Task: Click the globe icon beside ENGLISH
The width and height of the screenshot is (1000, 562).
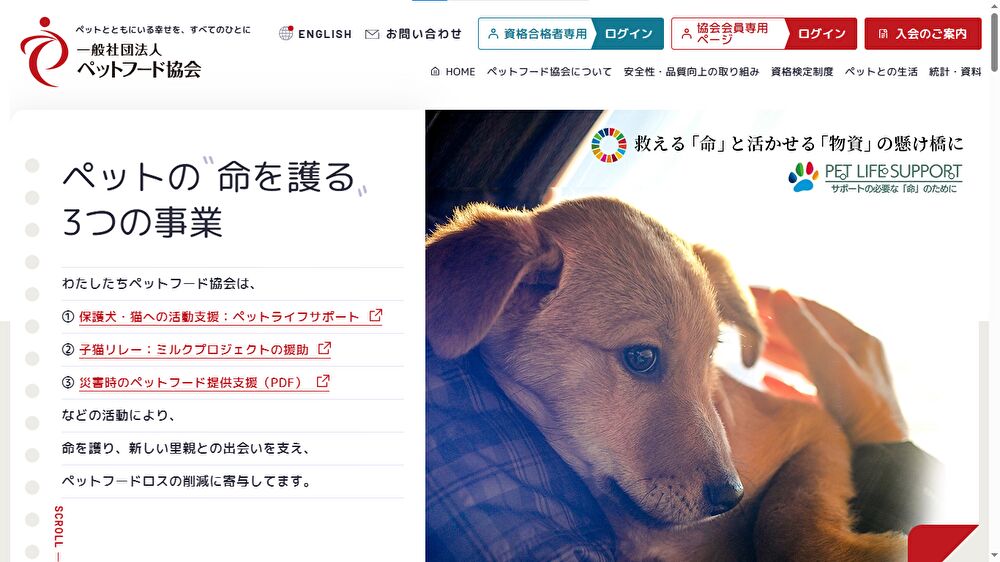Action: 286,33
